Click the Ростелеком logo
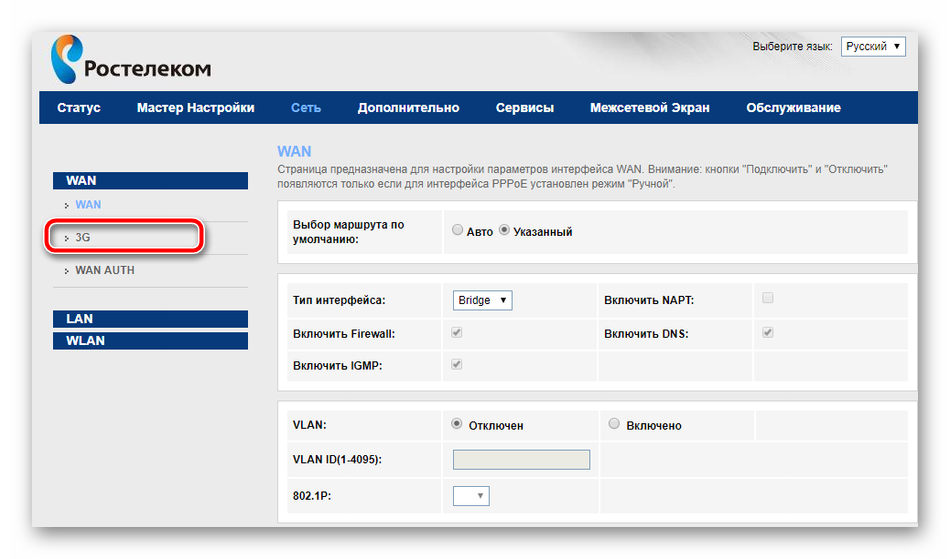This screenshot has height=559, width=950. point(130,60)
